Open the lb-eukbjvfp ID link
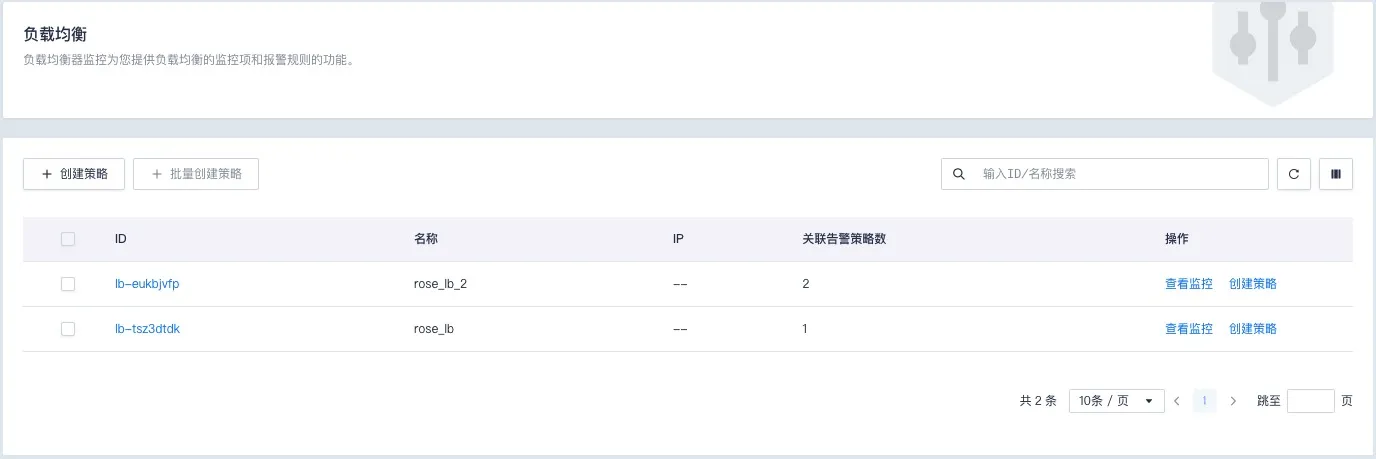 point(147,284)
